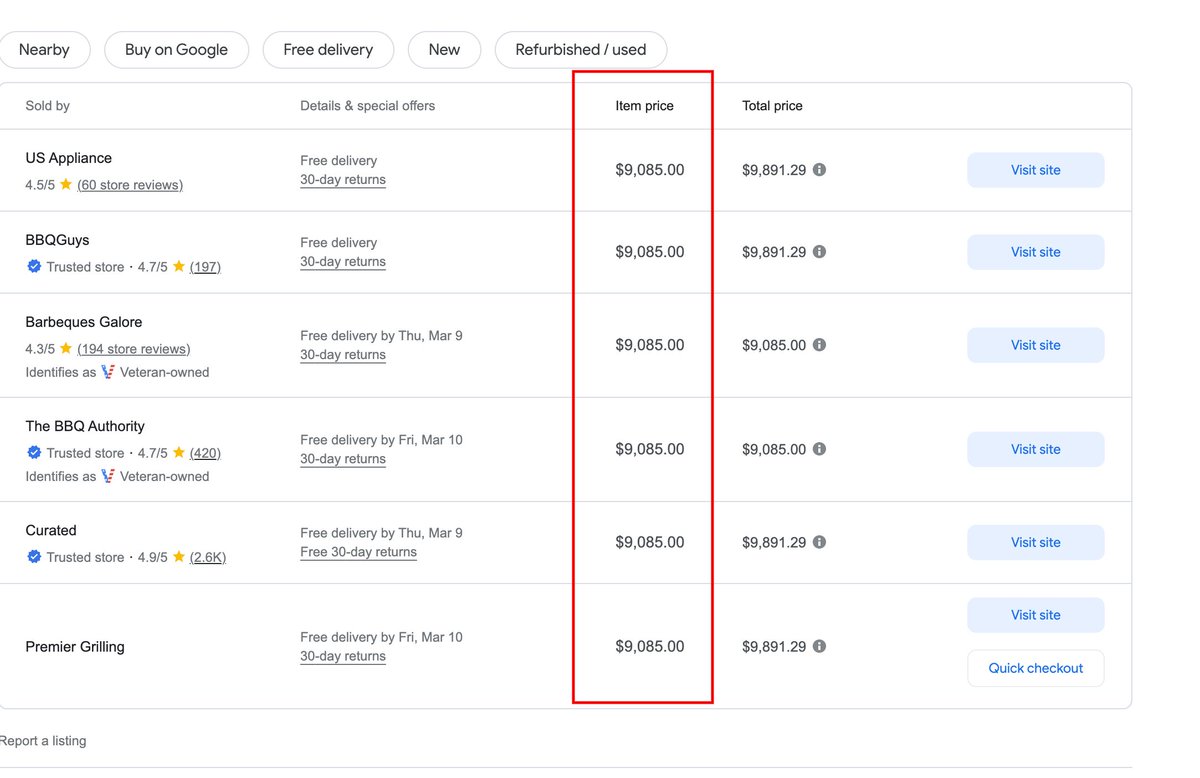The width and height of the screenshot is (1200, 778).
Task: Visit site for Barbeques Galore
Action: pos(1035,345)
